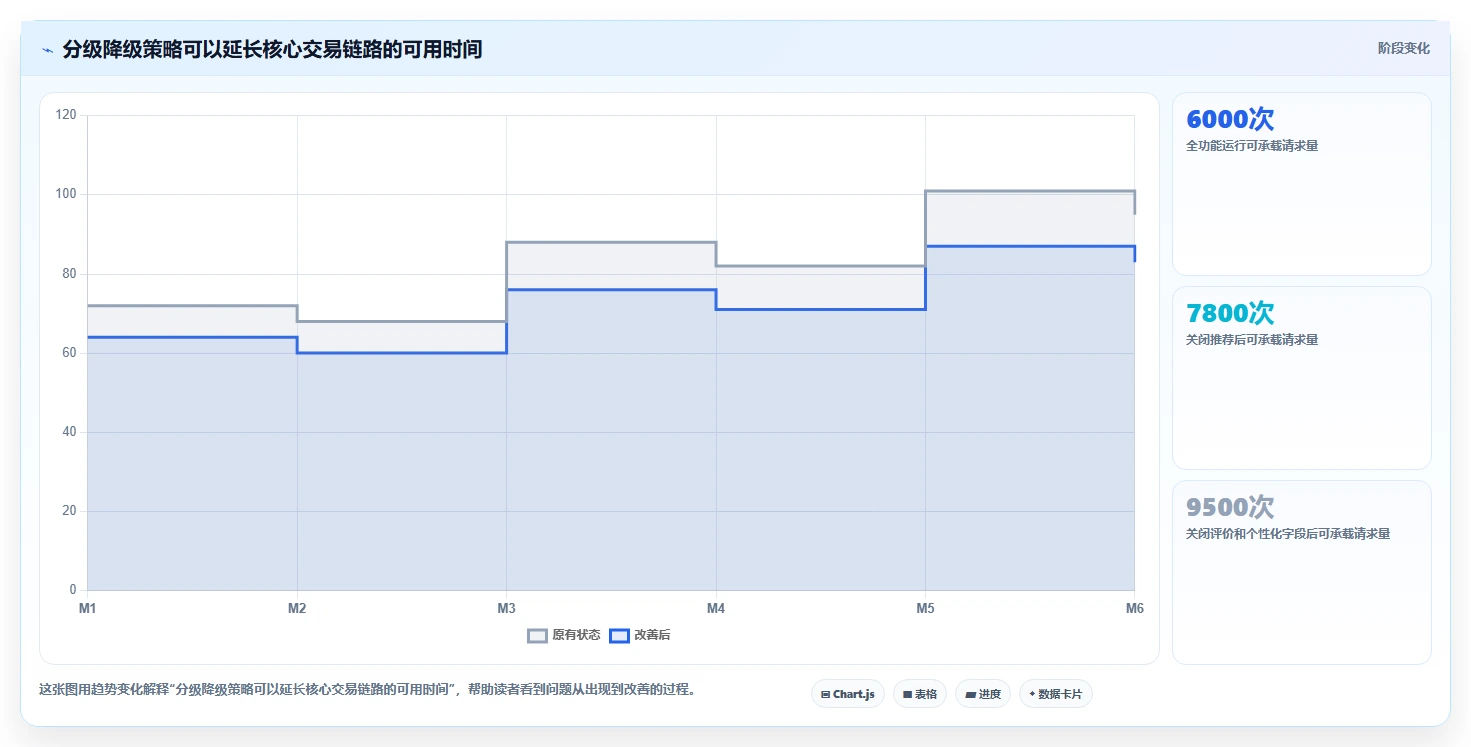Click the 120 y-axis value
This screenshot has width=1471, height=747.
(66, 115)
